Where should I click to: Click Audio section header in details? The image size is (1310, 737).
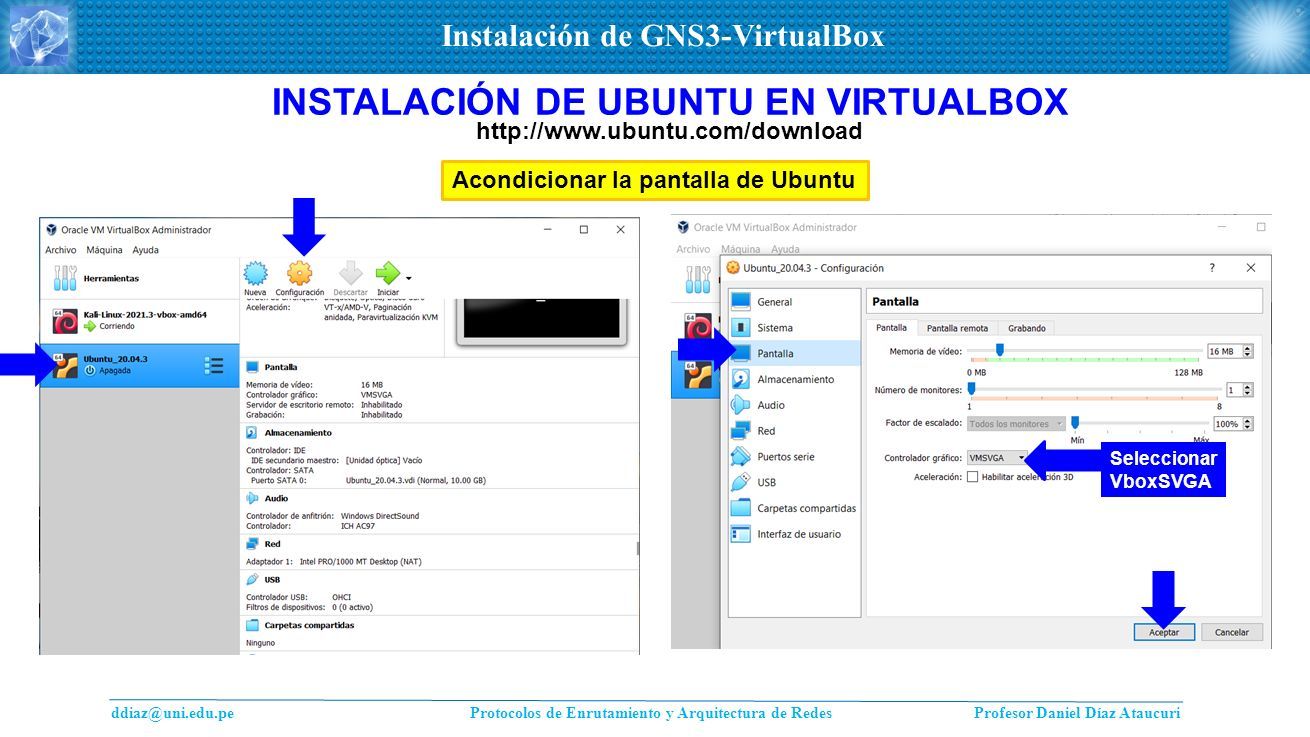276,498
